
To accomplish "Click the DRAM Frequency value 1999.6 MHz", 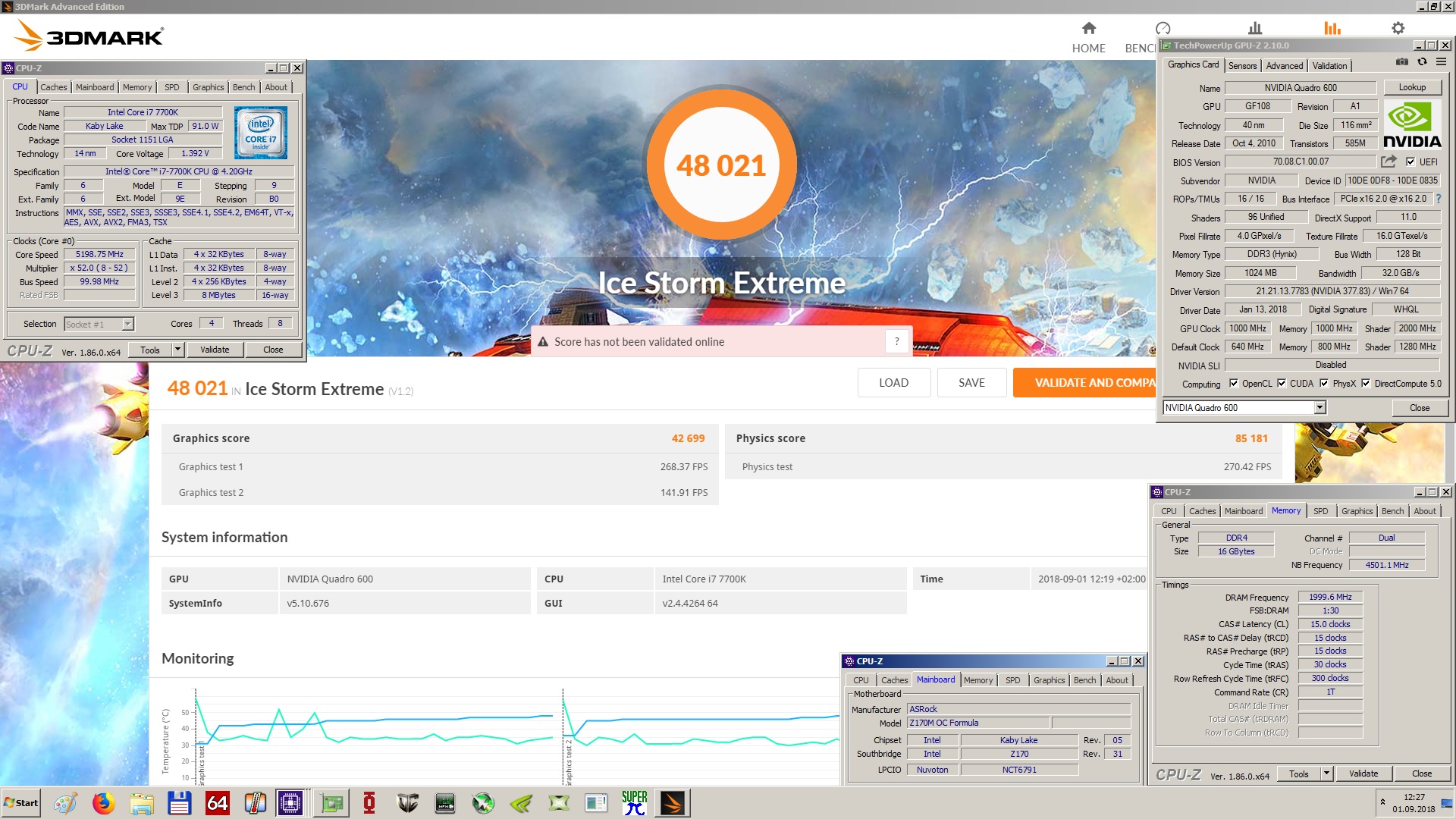I will coord(1330,597).
